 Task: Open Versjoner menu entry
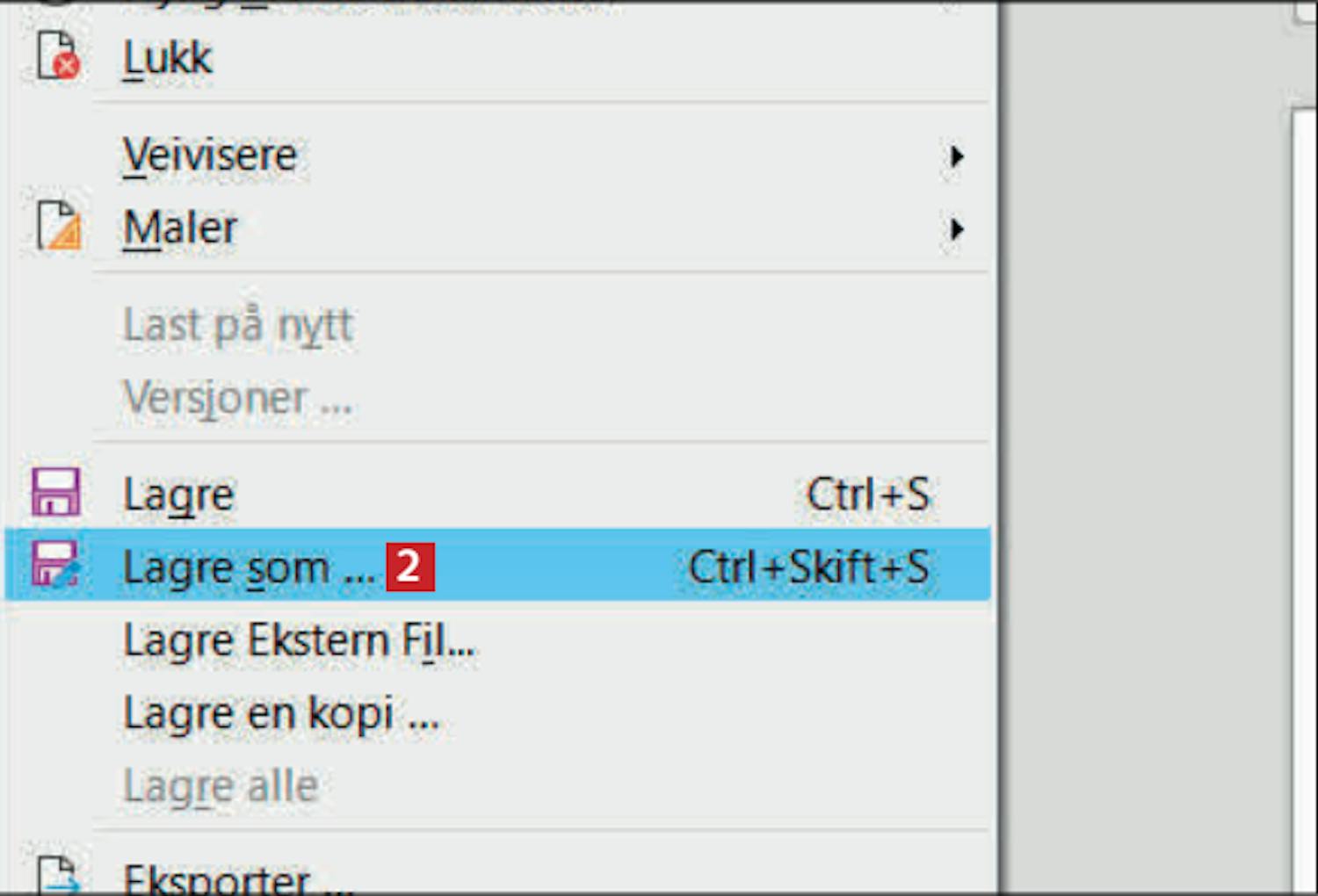click(497, 398)
